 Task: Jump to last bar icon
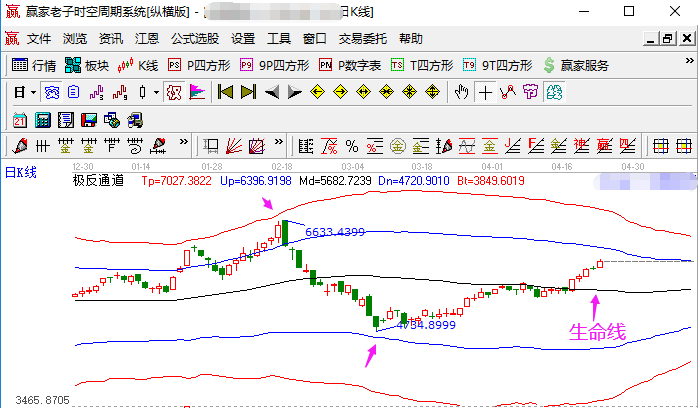pos(247,92)
